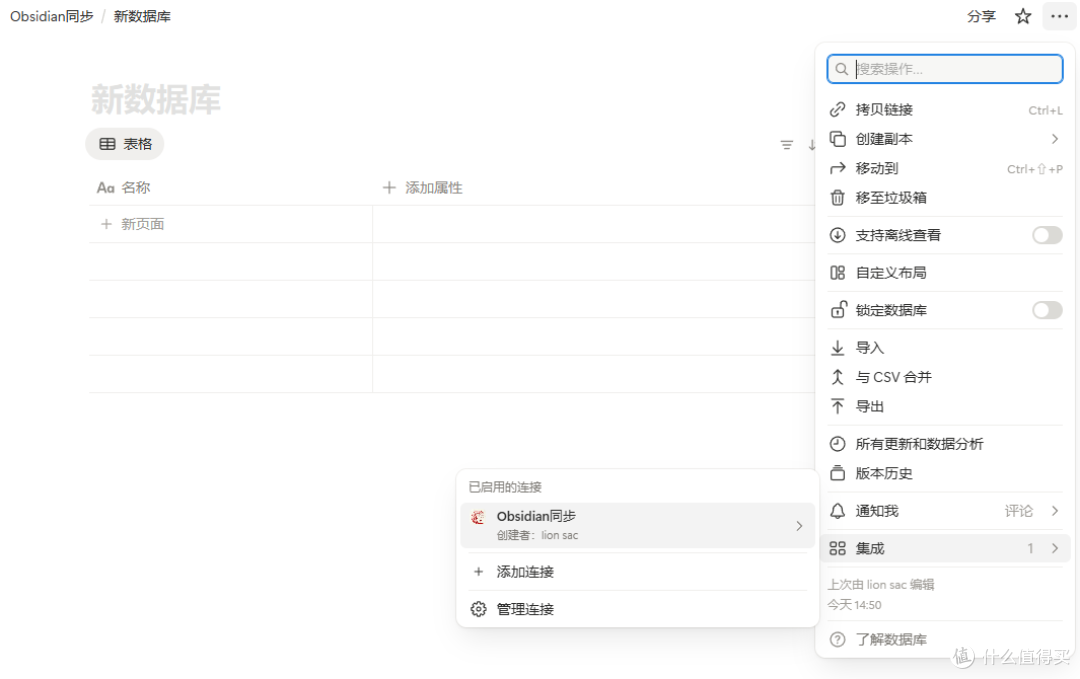Open the three-dot more options menu
This screenshot has width=1080, height=679.
click(x=1059, y=16)
